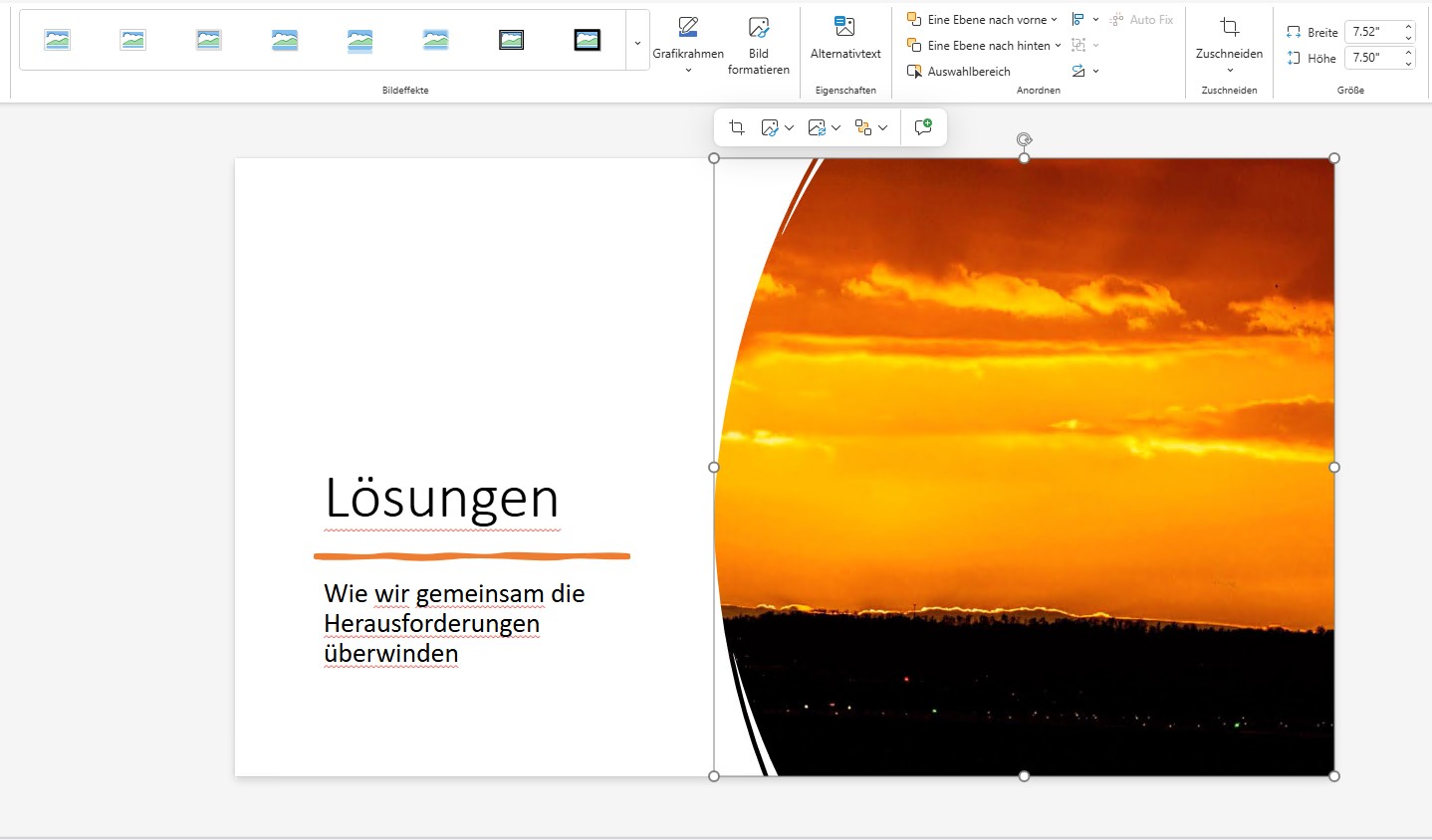Viewport: 1432px width, 840px height.
Task: Open the Alternativtext pane
Action: tap(845, 39)
